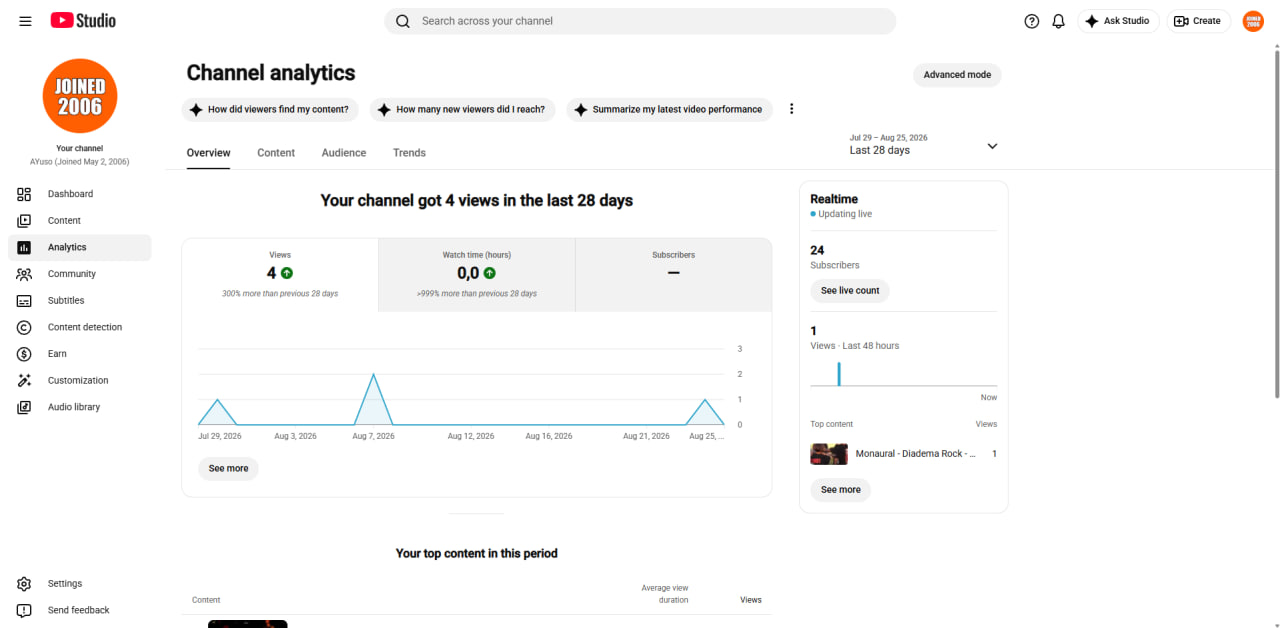Click the Views column header
Viewport: 1280px width, 628px height.
(751, 600)
